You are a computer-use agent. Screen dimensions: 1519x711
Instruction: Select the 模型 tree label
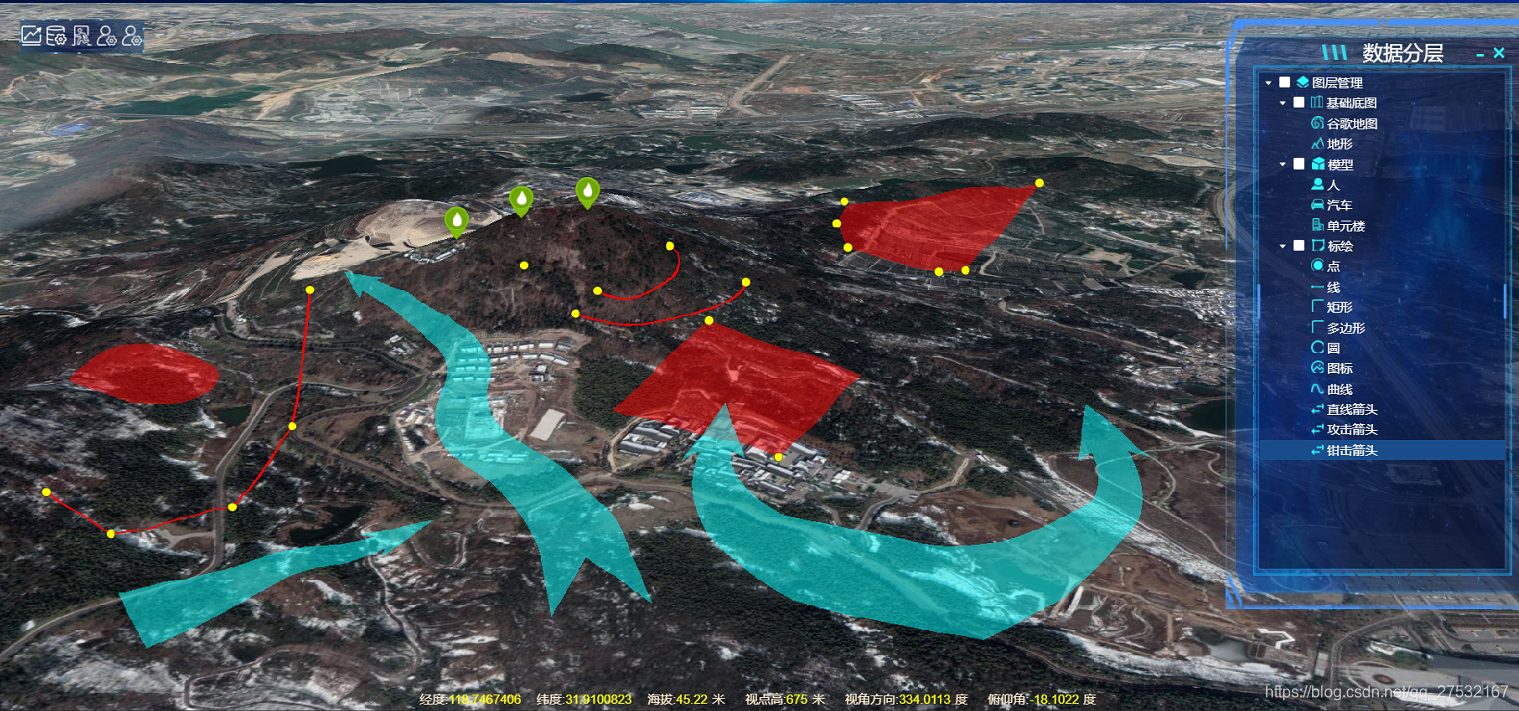(x=1340, y=164)
